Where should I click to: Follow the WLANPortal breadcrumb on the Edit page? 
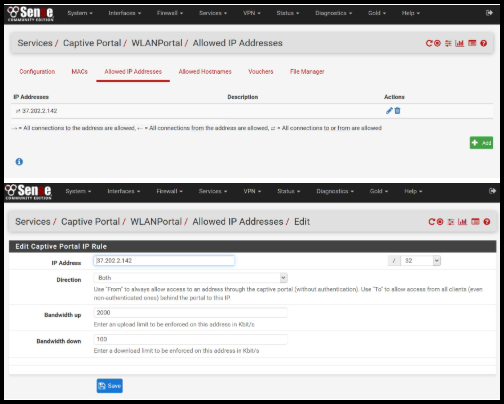[x=156, y=222]
